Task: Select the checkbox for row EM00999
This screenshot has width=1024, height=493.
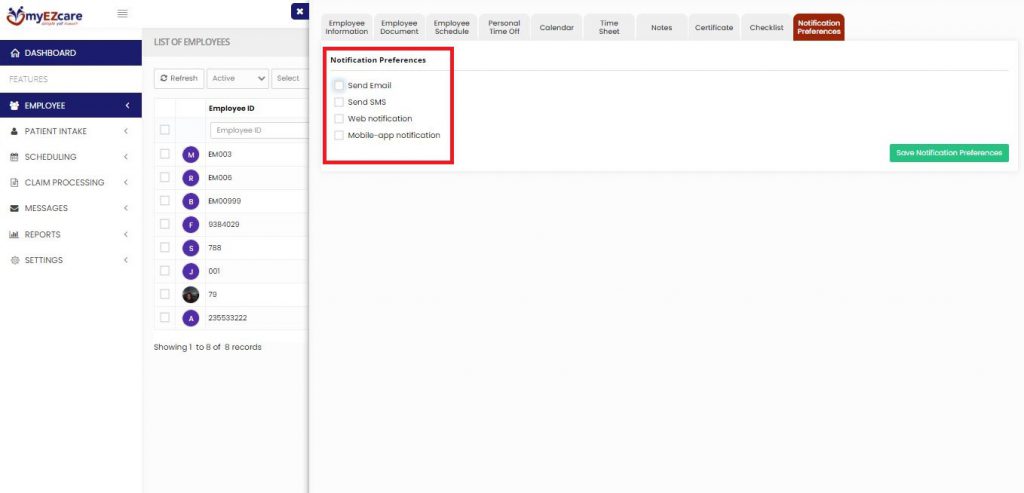Action: tap(165, 200)
